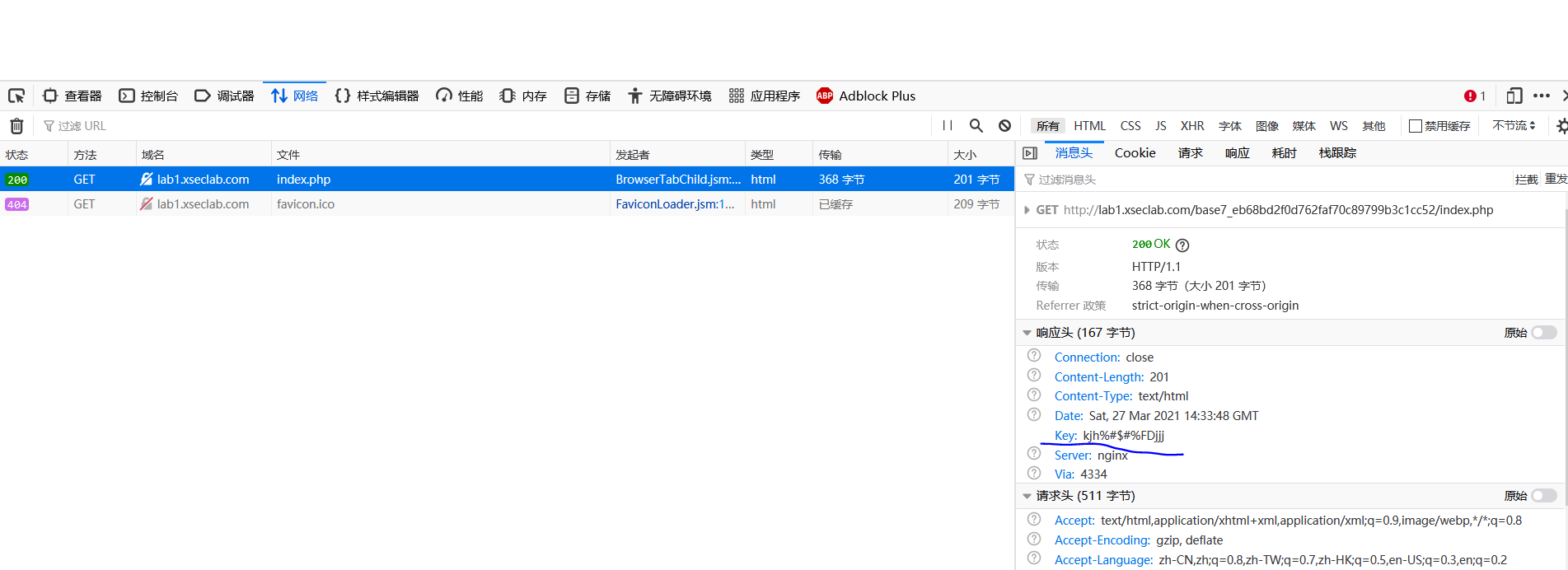Open the 耗时 timings tab

1284,152
